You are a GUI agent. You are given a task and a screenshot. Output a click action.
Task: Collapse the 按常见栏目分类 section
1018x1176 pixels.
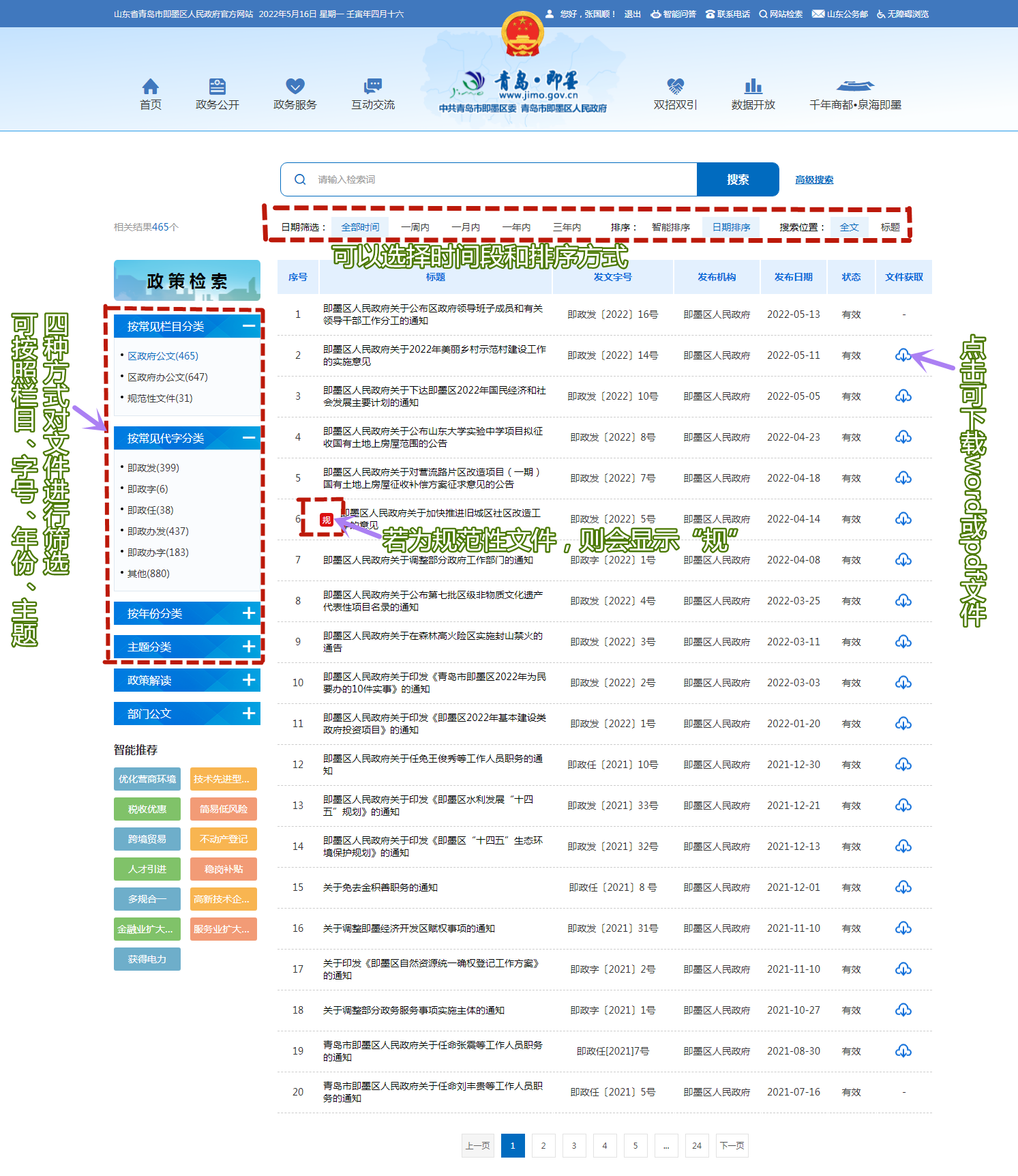[x=248, y=326]
